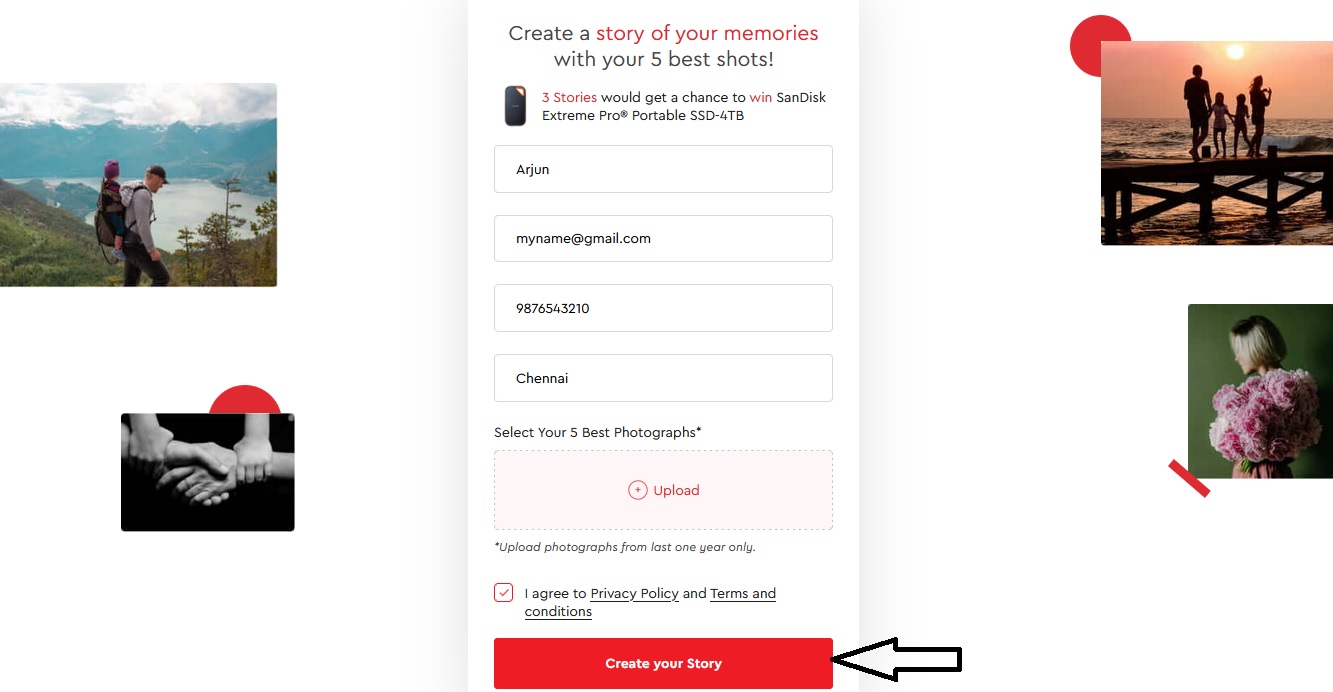Click the email field with myname@gmail.com

[x=663, y=239]
